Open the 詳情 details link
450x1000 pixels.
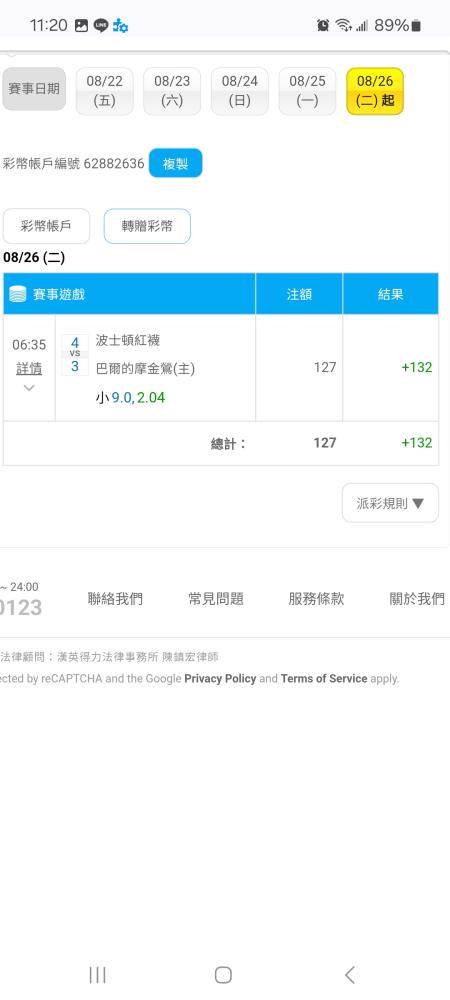(x=29, y=368)
